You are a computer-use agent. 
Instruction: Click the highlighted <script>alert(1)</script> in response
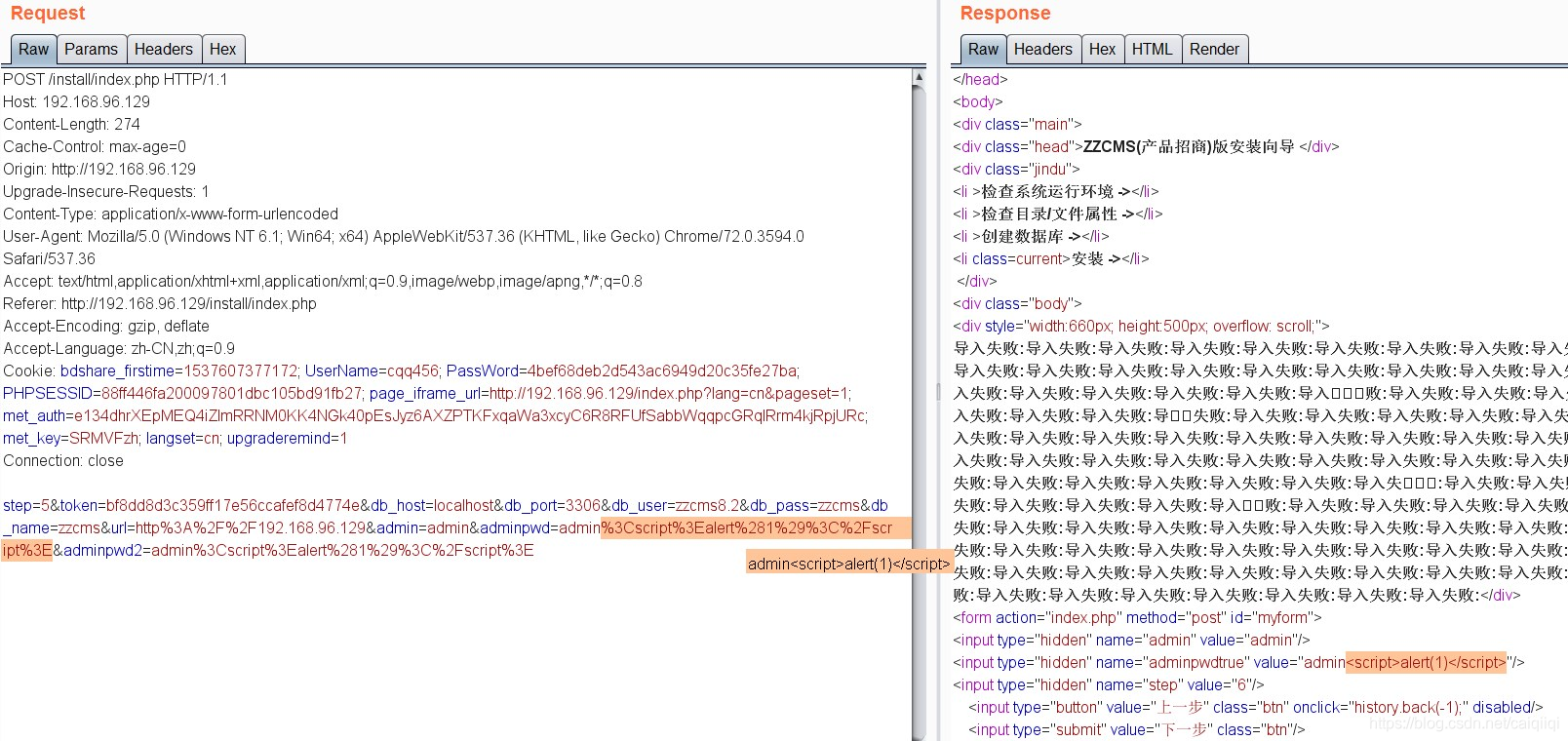coord(1426,662)
